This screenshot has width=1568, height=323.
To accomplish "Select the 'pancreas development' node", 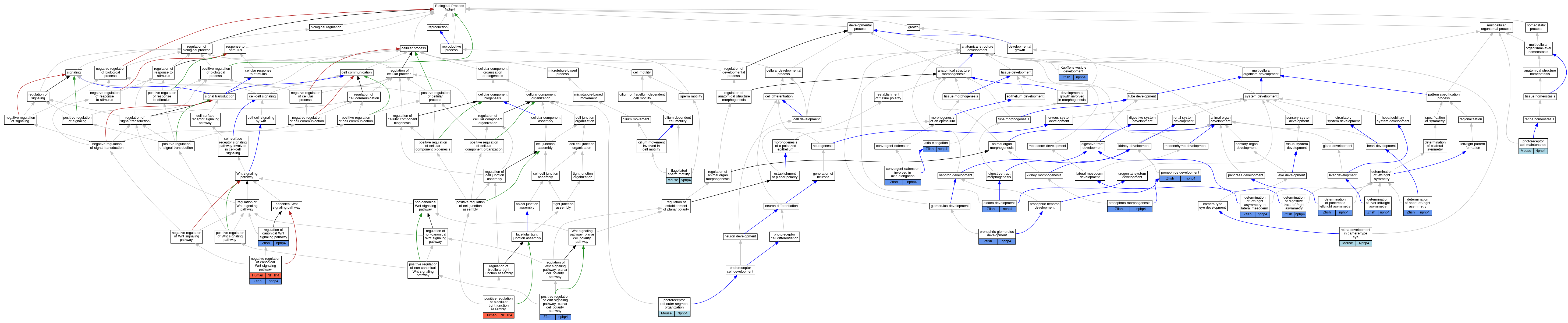I will [1246, 175].
